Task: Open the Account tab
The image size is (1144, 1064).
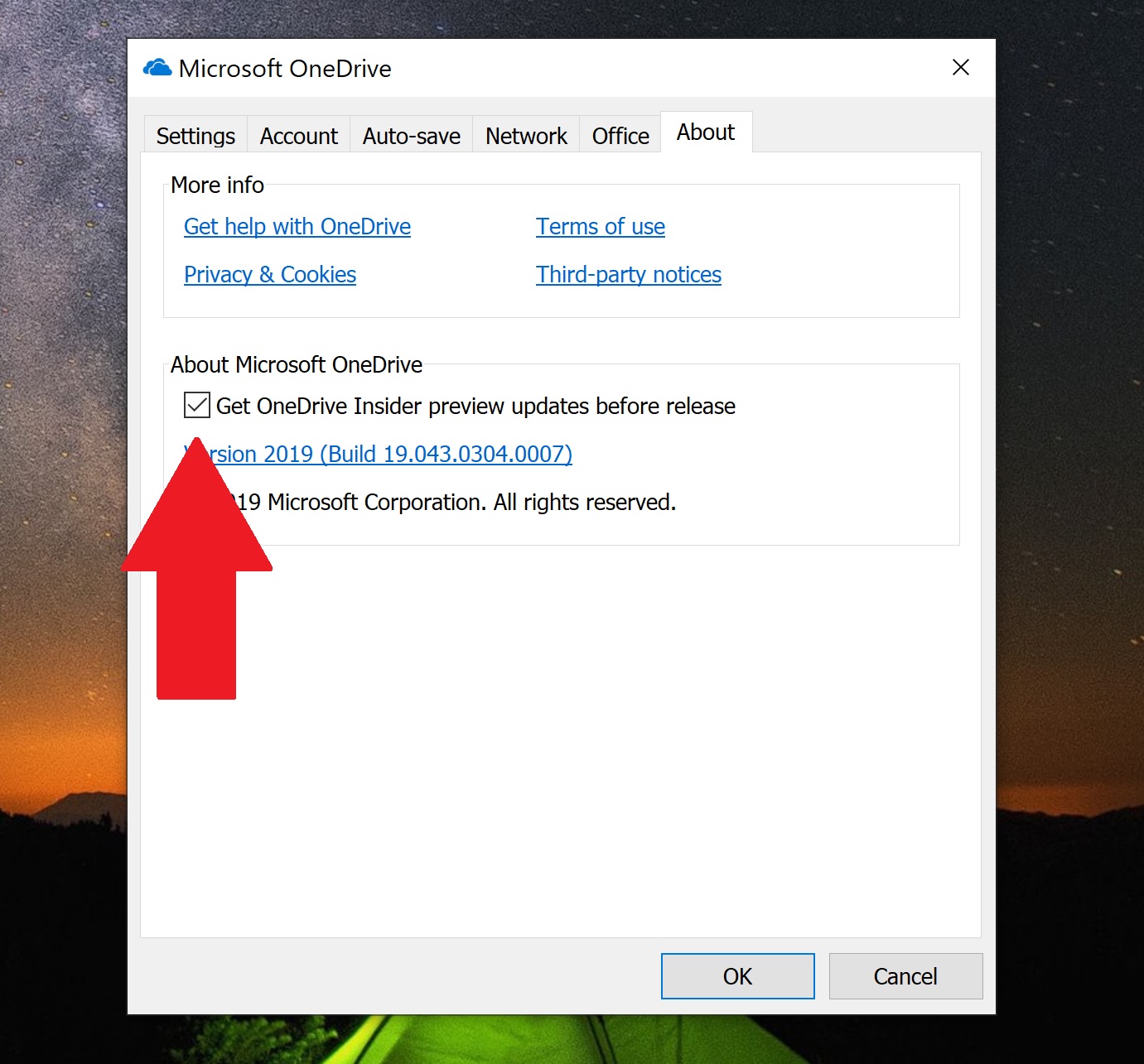Action: click(x=298, y=135)
